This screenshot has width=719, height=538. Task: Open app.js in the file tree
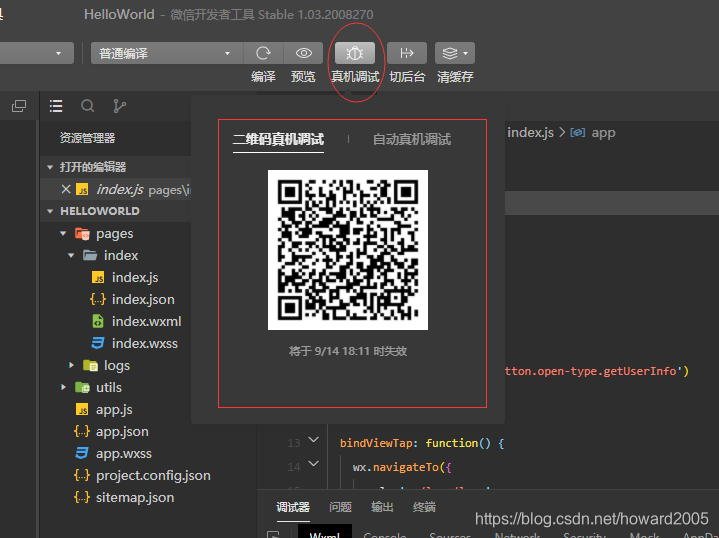(114, 410)
